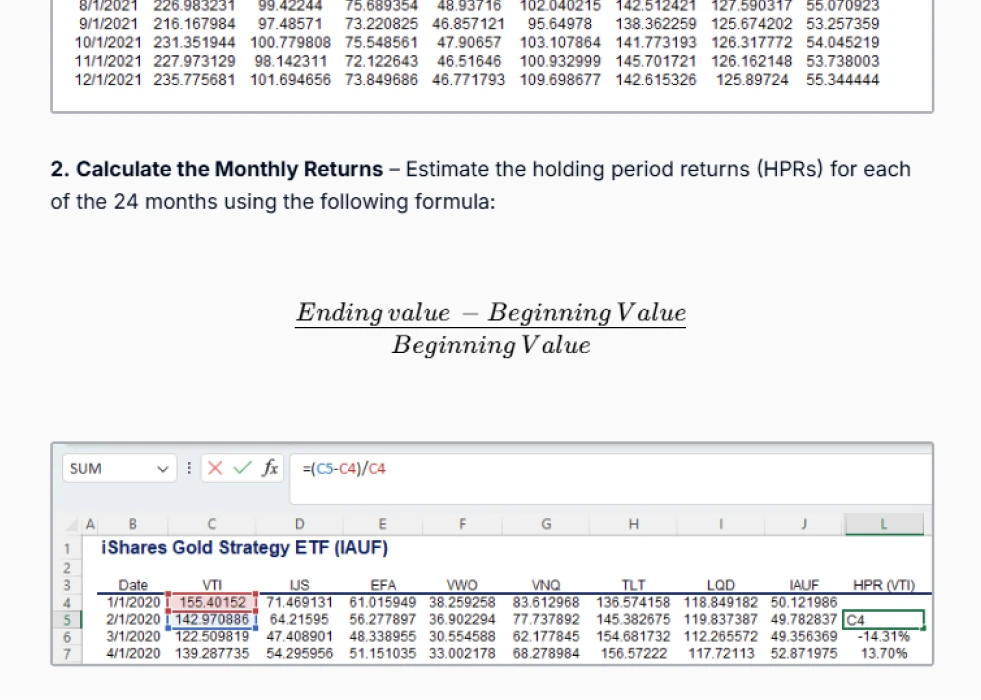981x700 pixels.
Task: Open the Insert Function fx icon
Action: pos(268,468)
